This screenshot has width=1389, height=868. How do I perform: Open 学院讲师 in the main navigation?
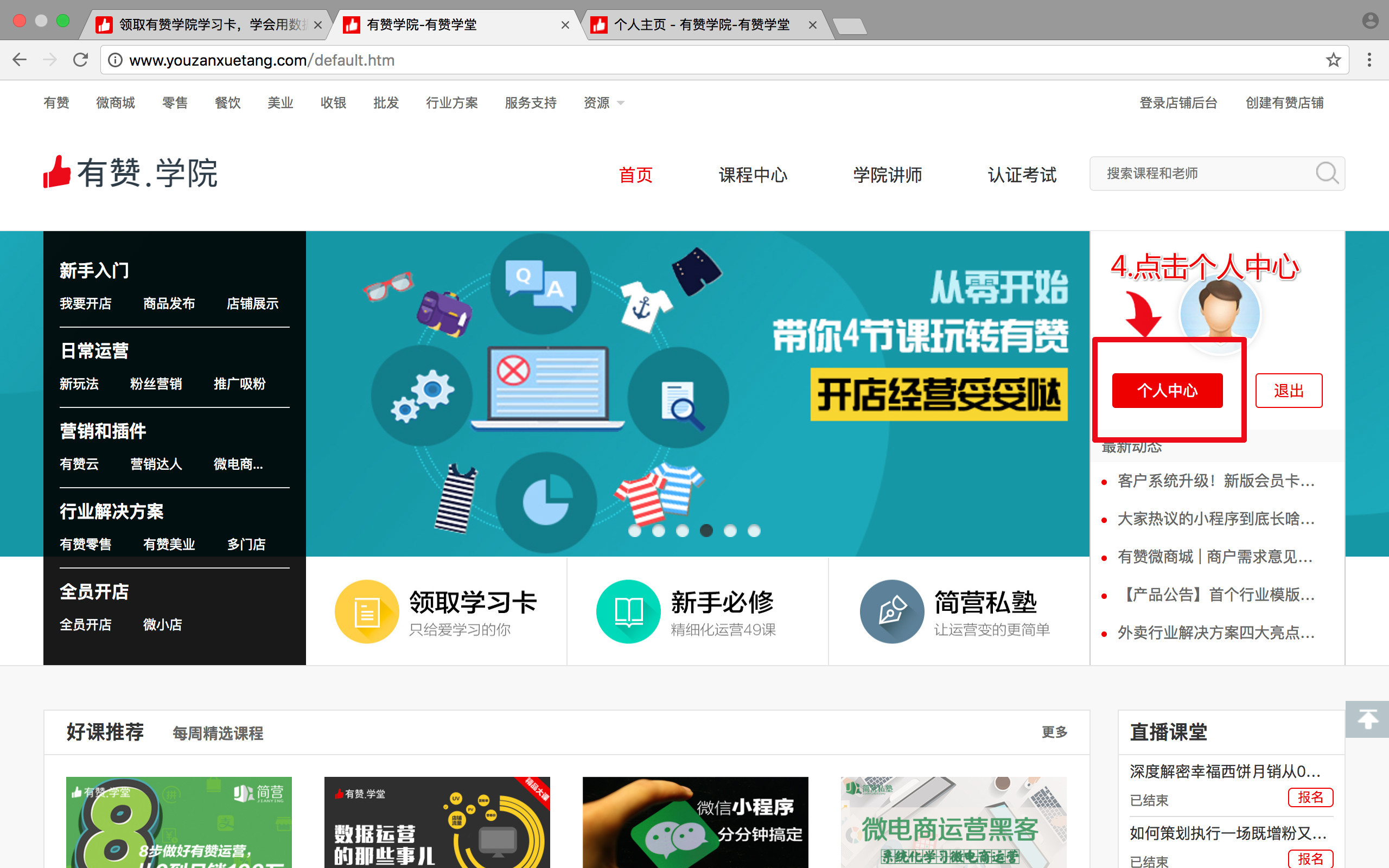pyautogui.click(x=887, y=175)
